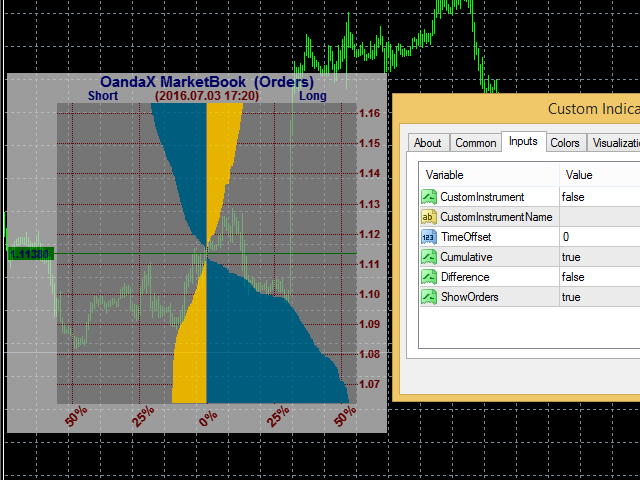Select the Inputs tab
640x480 pixels.
point(523,141)
